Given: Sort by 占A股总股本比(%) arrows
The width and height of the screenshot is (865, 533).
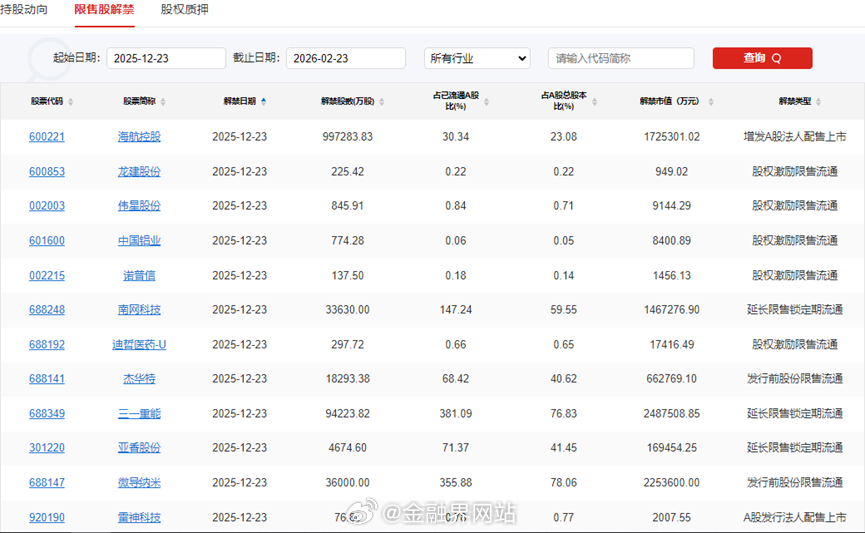Looking at the screenshot, I should [x=594, y=102].
